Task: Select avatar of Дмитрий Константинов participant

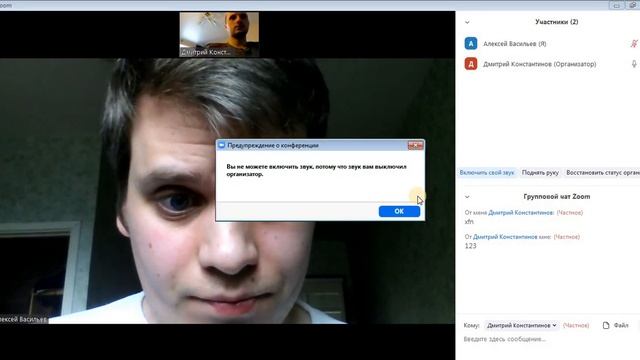Action: pos(471,64)
